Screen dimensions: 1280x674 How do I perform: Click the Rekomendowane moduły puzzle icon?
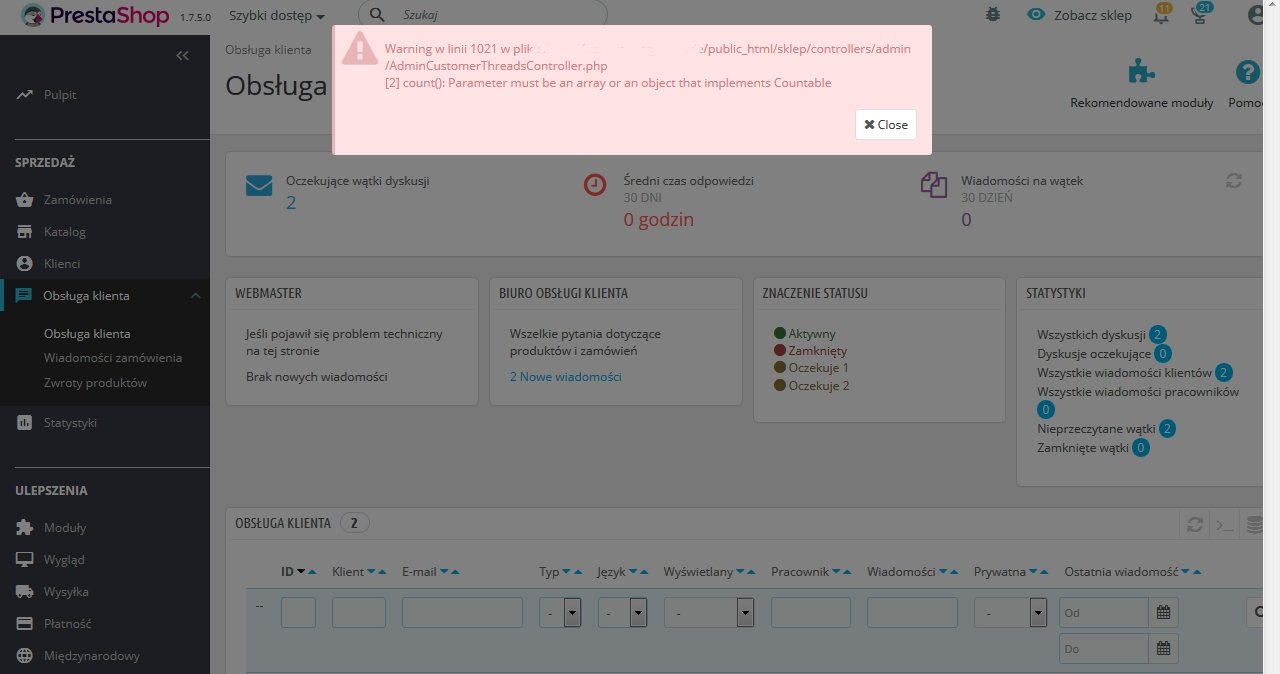[x=1140, y=72]
